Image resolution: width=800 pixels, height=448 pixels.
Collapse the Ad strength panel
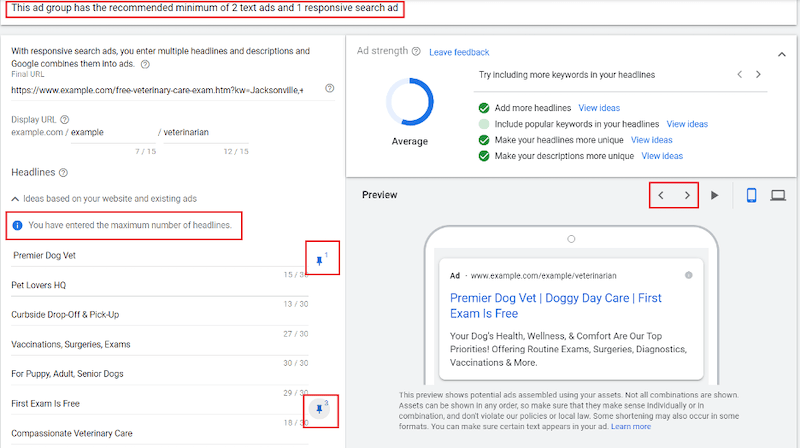(x=782, y=54)
